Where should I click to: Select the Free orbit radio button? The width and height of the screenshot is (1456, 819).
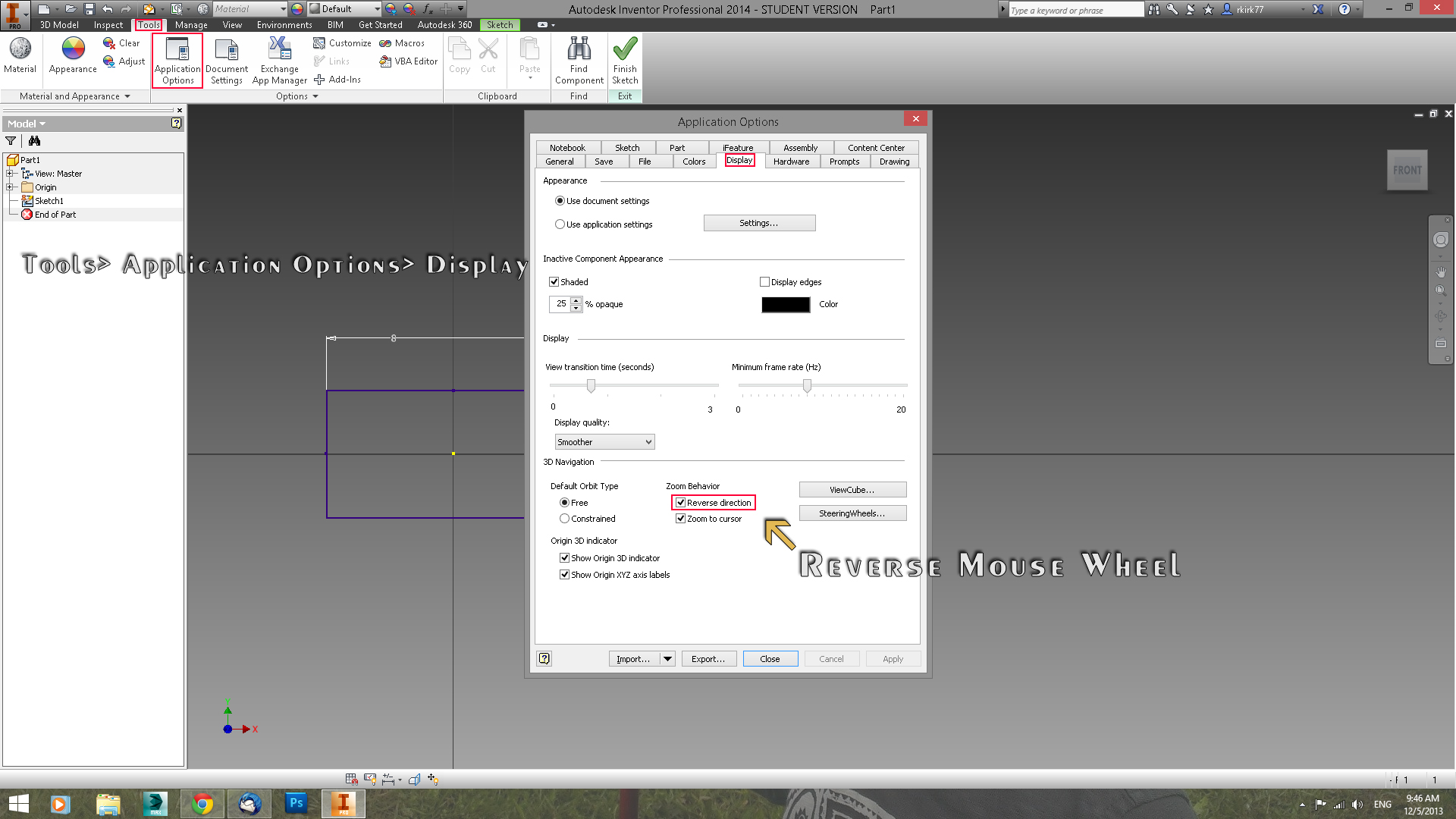pos(565,502)
